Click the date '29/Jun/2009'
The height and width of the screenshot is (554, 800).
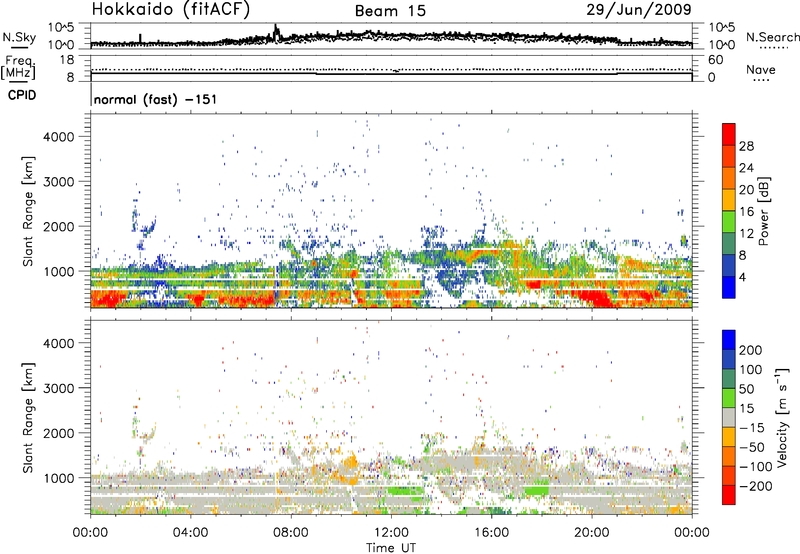coord(639,9)
